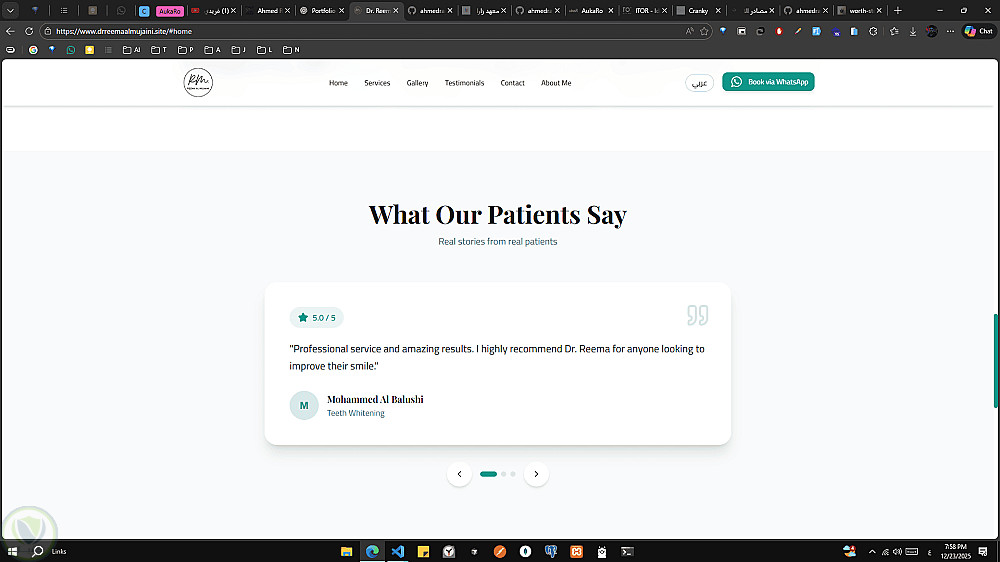Click Book via WhatsApp button
Viewport: 1000px width, 562px height.
[x=768, y=82]
